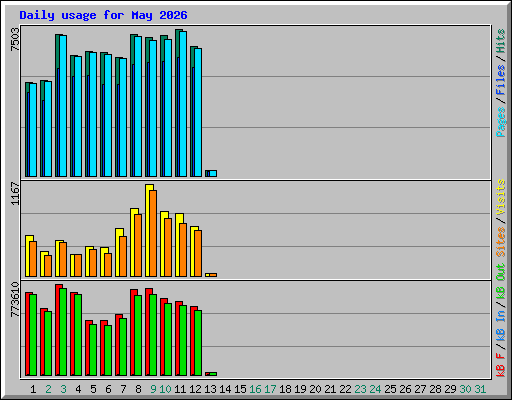Viewport: 512px width, 400px height.
Task: Click the "Daily usage for May 2026" title
Action: tap(103, 15)
